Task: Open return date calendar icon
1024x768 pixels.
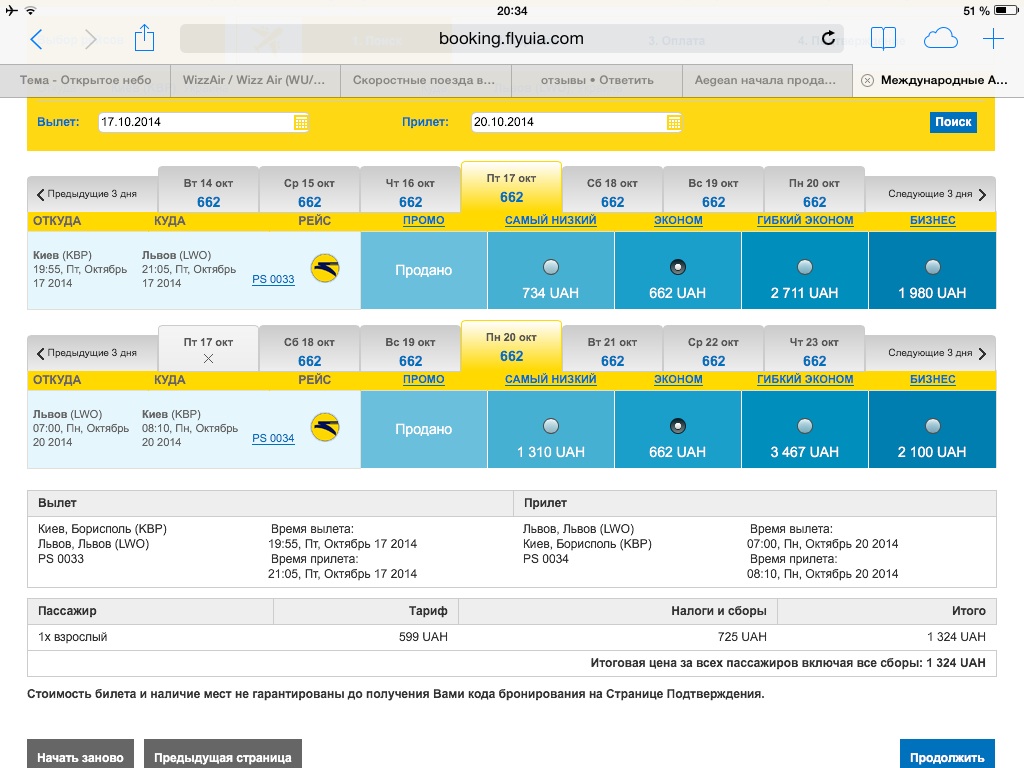Action: click(x=674, y=122)
